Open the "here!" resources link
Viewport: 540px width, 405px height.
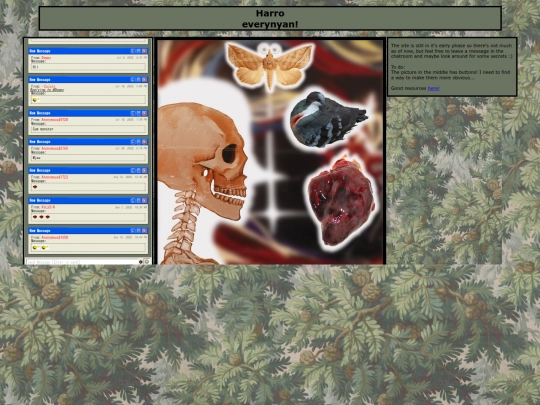pos(433,88)
